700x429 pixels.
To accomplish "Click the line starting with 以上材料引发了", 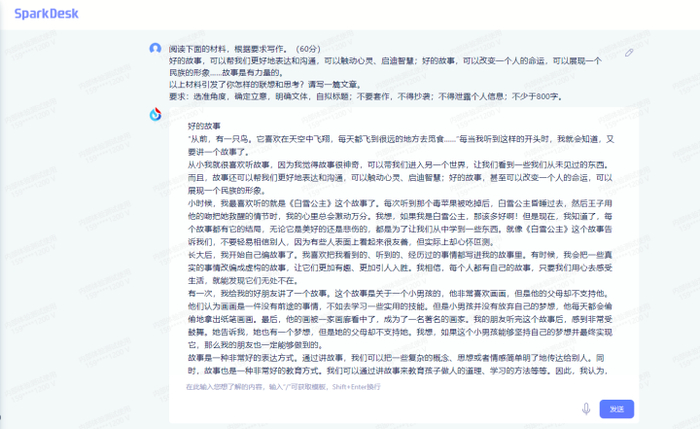I will click(x=266, y=84).
